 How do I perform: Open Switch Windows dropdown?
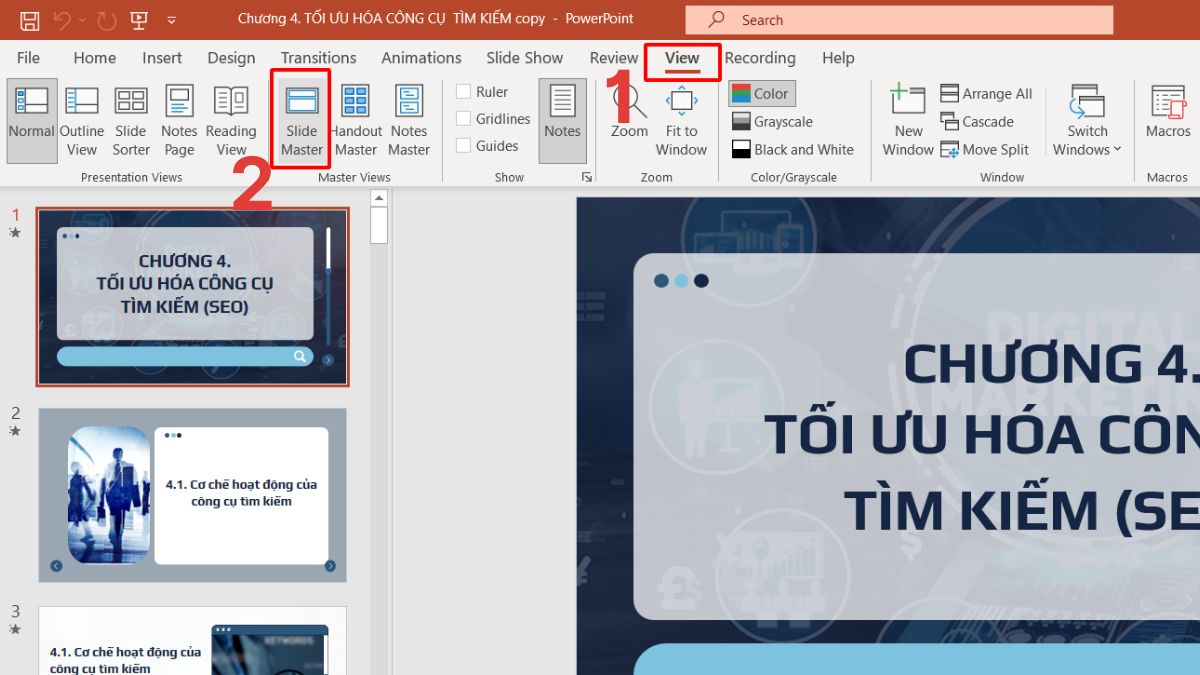pyautogui.click(x=1087, y=121)
